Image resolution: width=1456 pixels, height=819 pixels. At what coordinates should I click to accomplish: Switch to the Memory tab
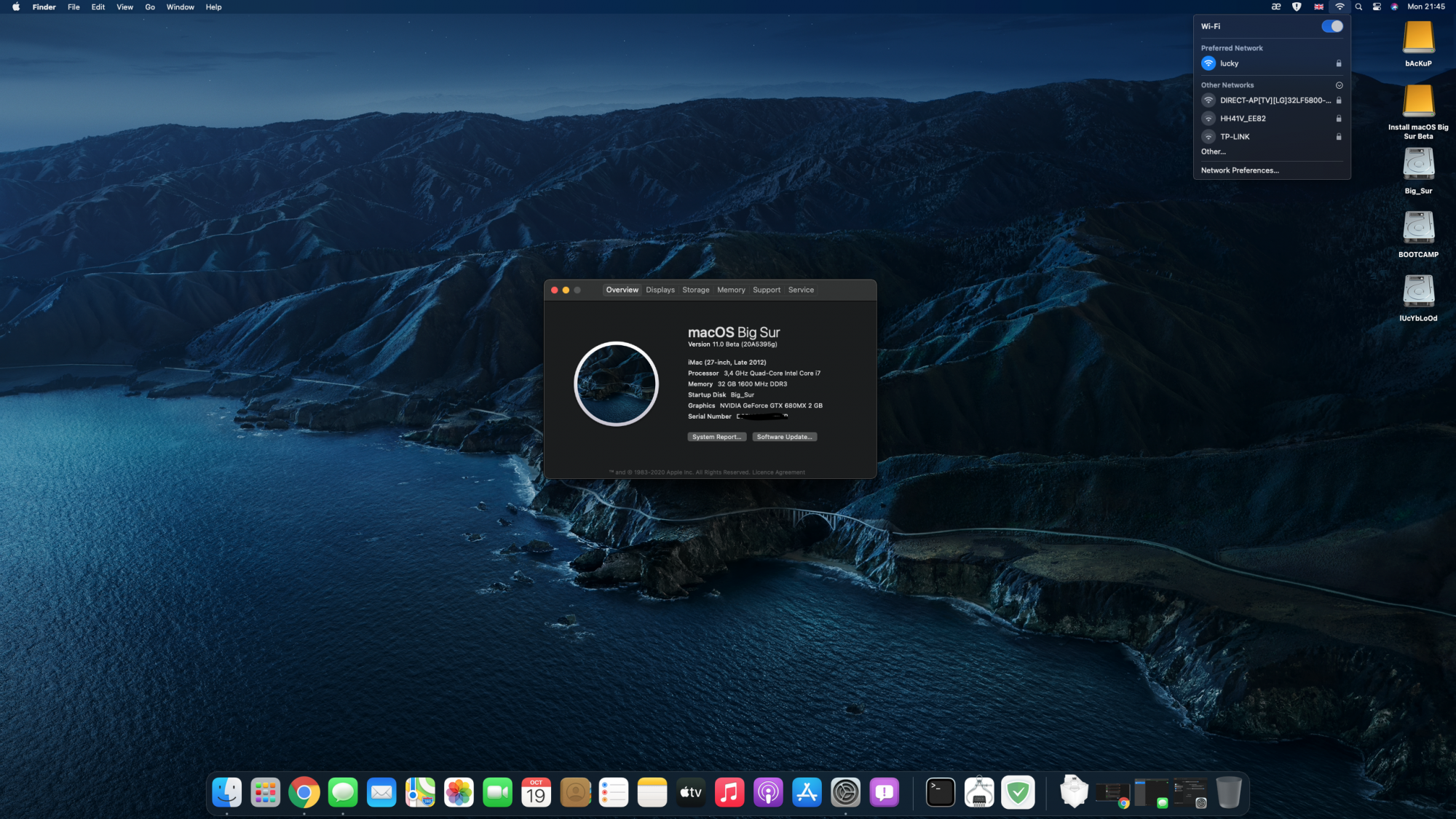click(x=731, y=290)
